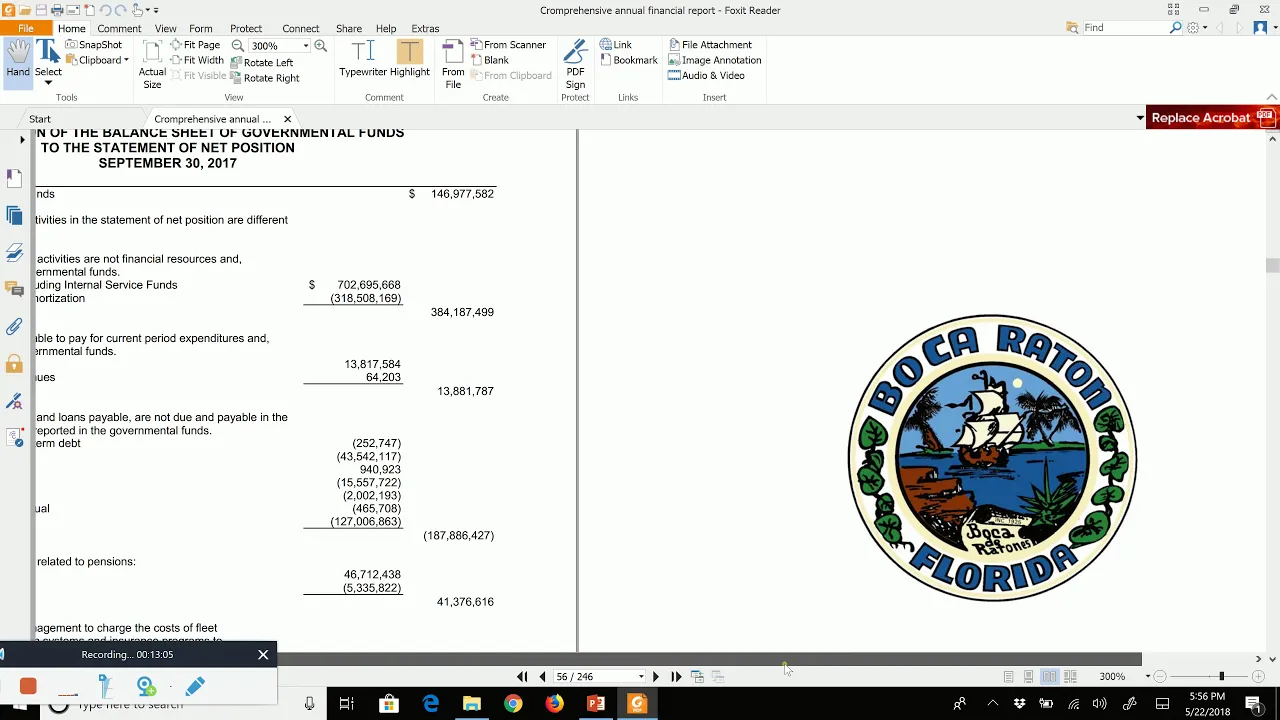Viewport: 1280px width, 720px height.
Task: Close the Cromprehensive annual document tab
Action: point(287,119)
